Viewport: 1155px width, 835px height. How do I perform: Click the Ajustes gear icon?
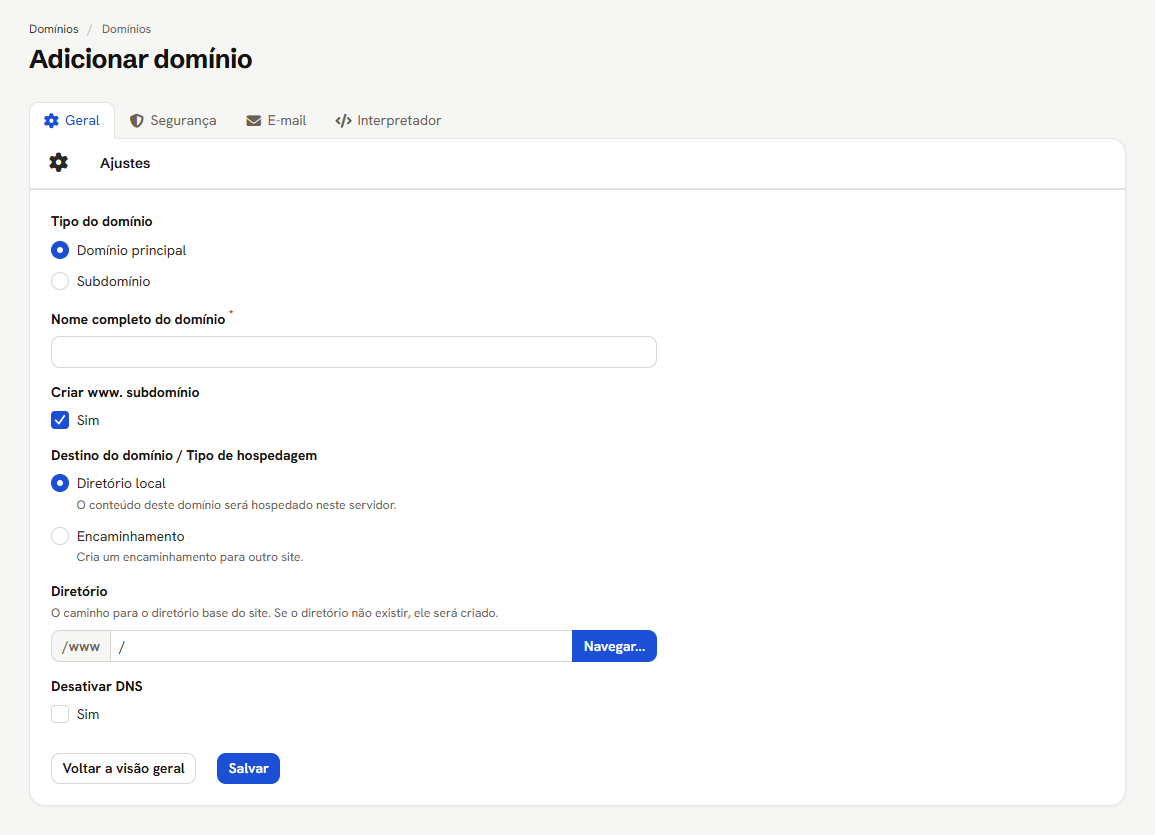[x=58, y=163]
